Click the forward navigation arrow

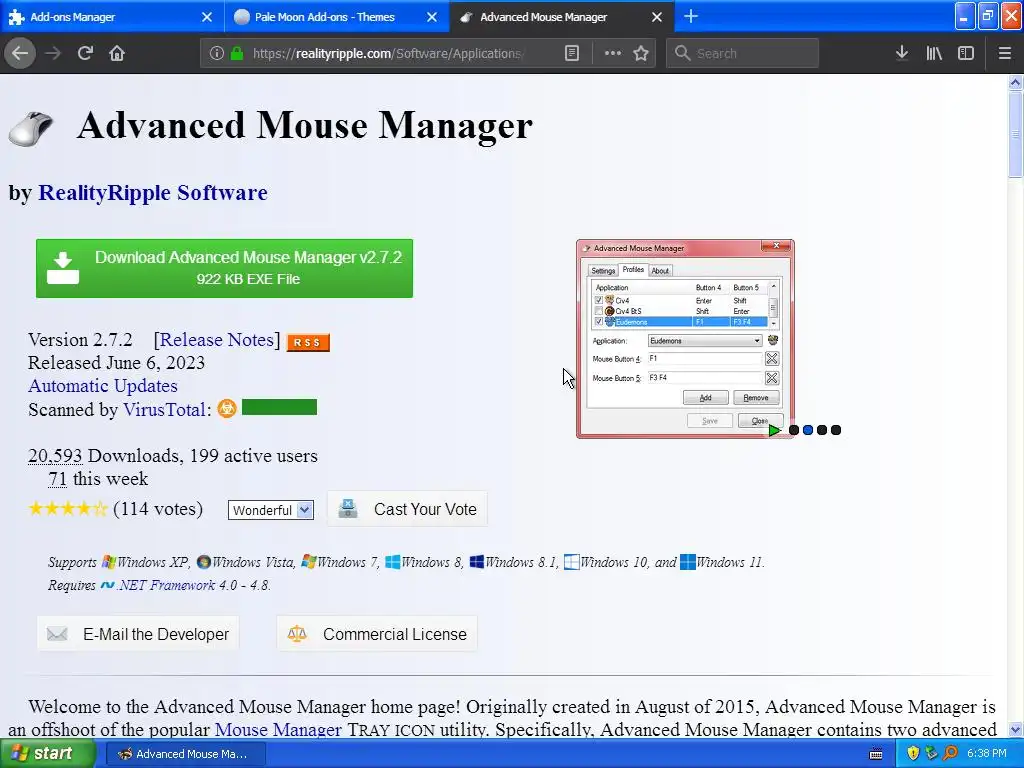coord(53,53)
